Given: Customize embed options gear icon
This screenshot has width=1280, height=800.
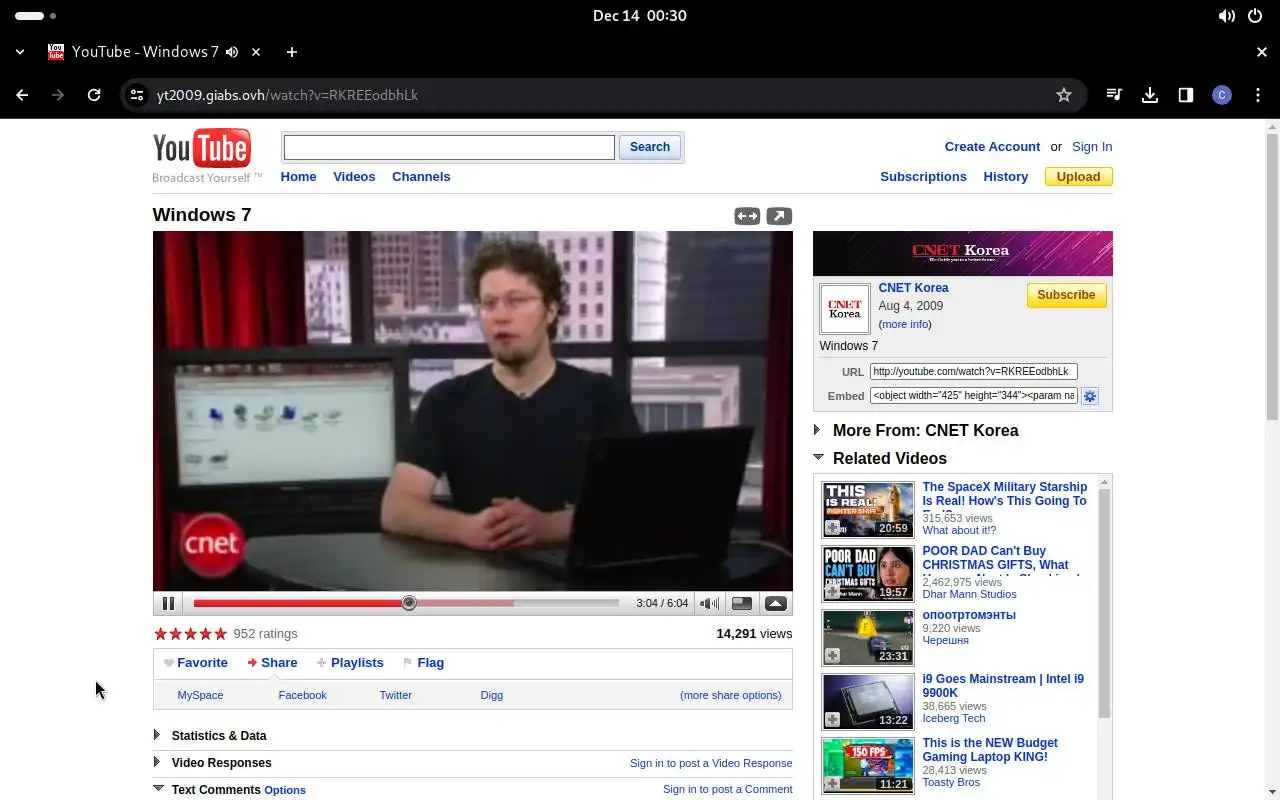Looking at the screenshot, I should (x=1090, y=396).
